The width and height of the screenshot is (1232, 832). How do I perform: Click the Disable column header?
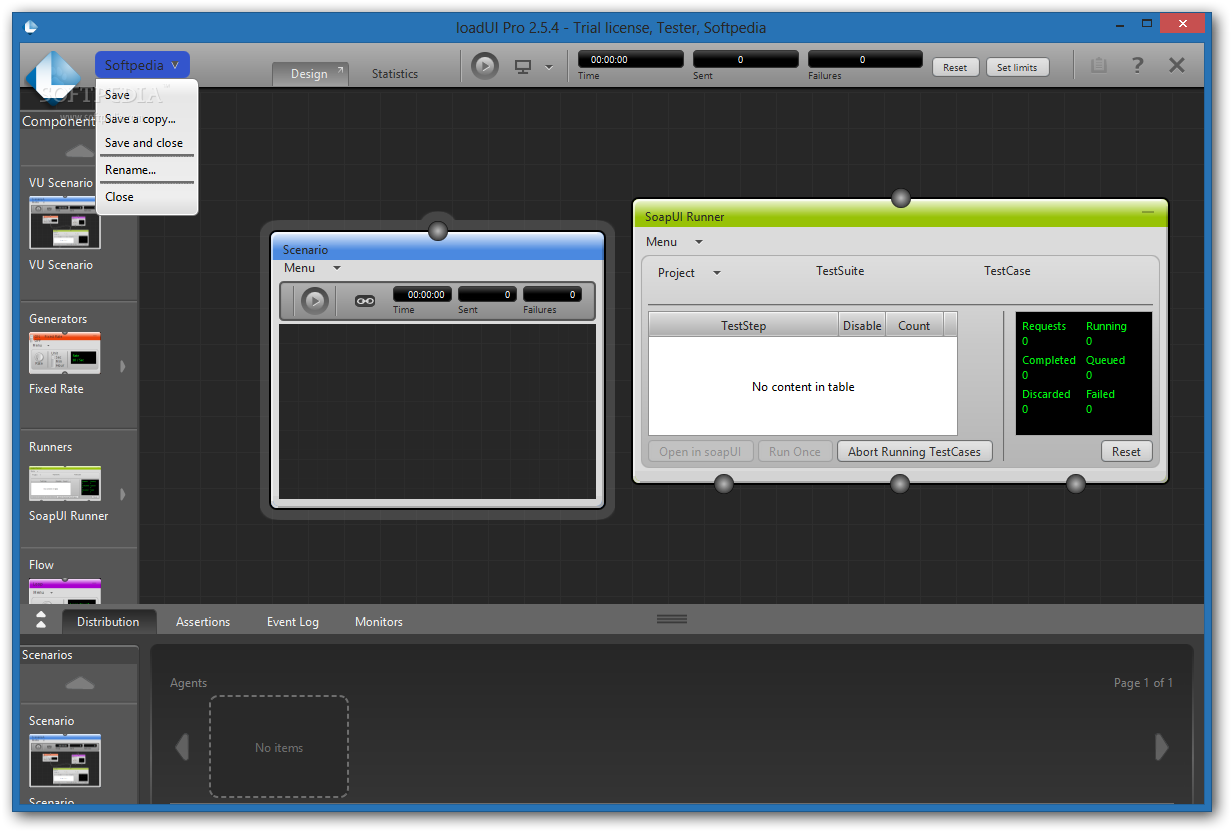click(862, 325)
